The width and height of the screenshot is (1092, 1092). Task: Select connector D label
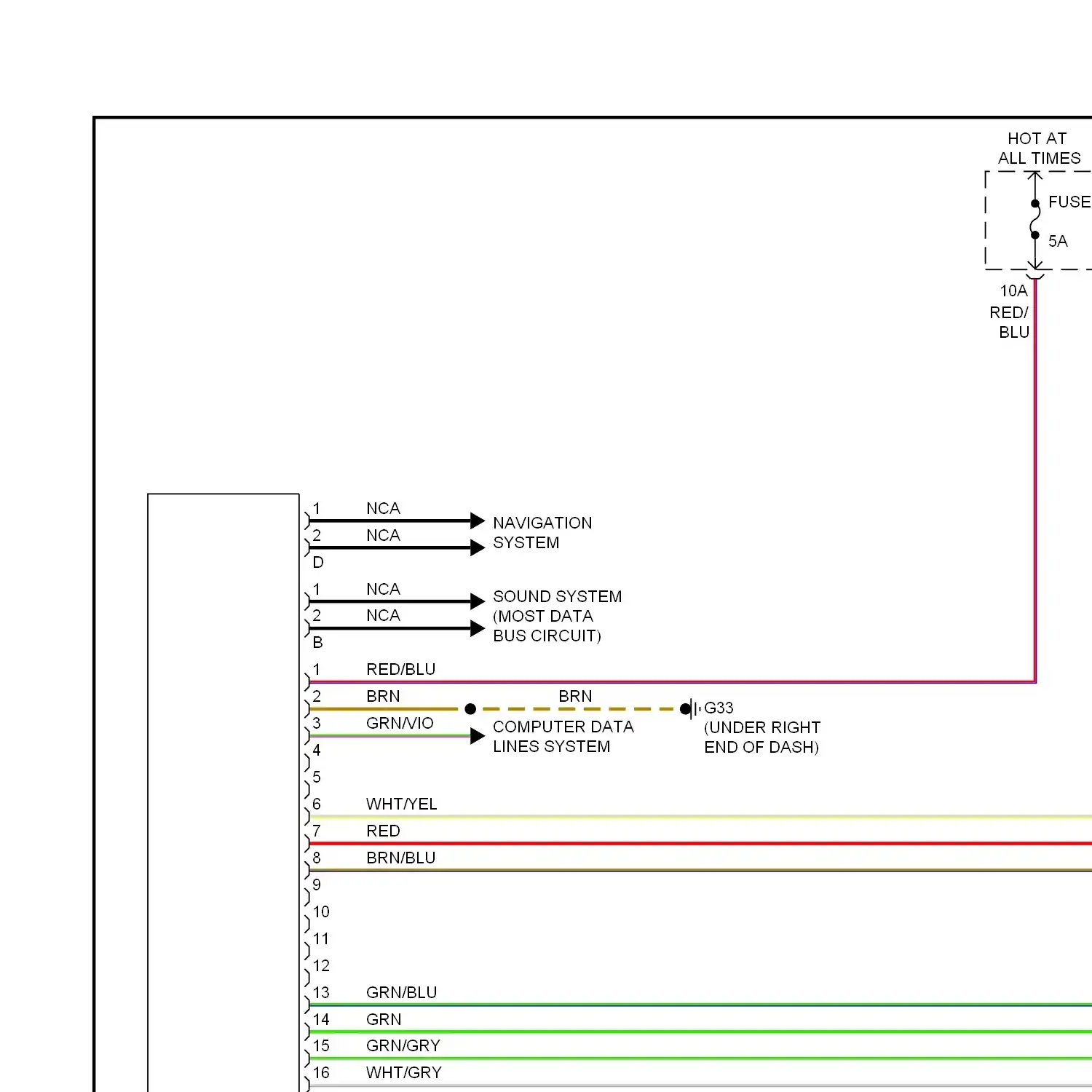click(318, 562)
